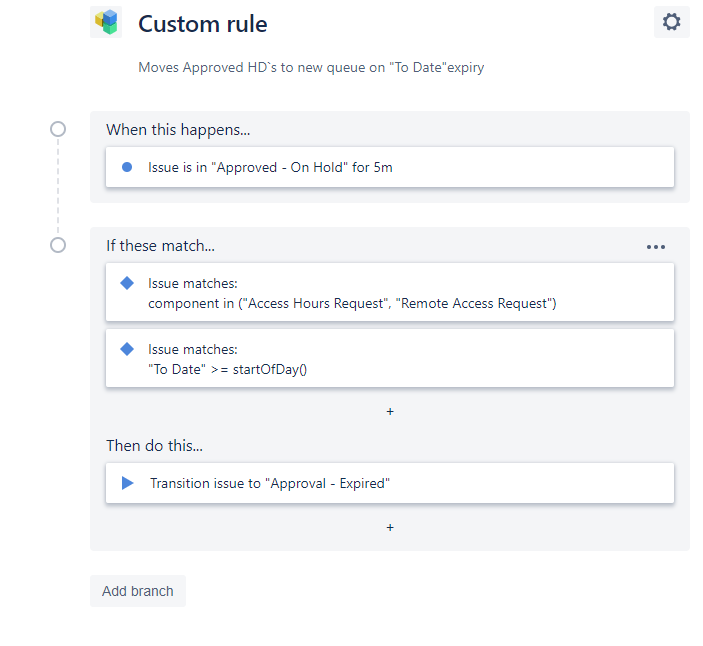Click the play arrow icon on Transition action
703x646 pixels.
point(127,483)
